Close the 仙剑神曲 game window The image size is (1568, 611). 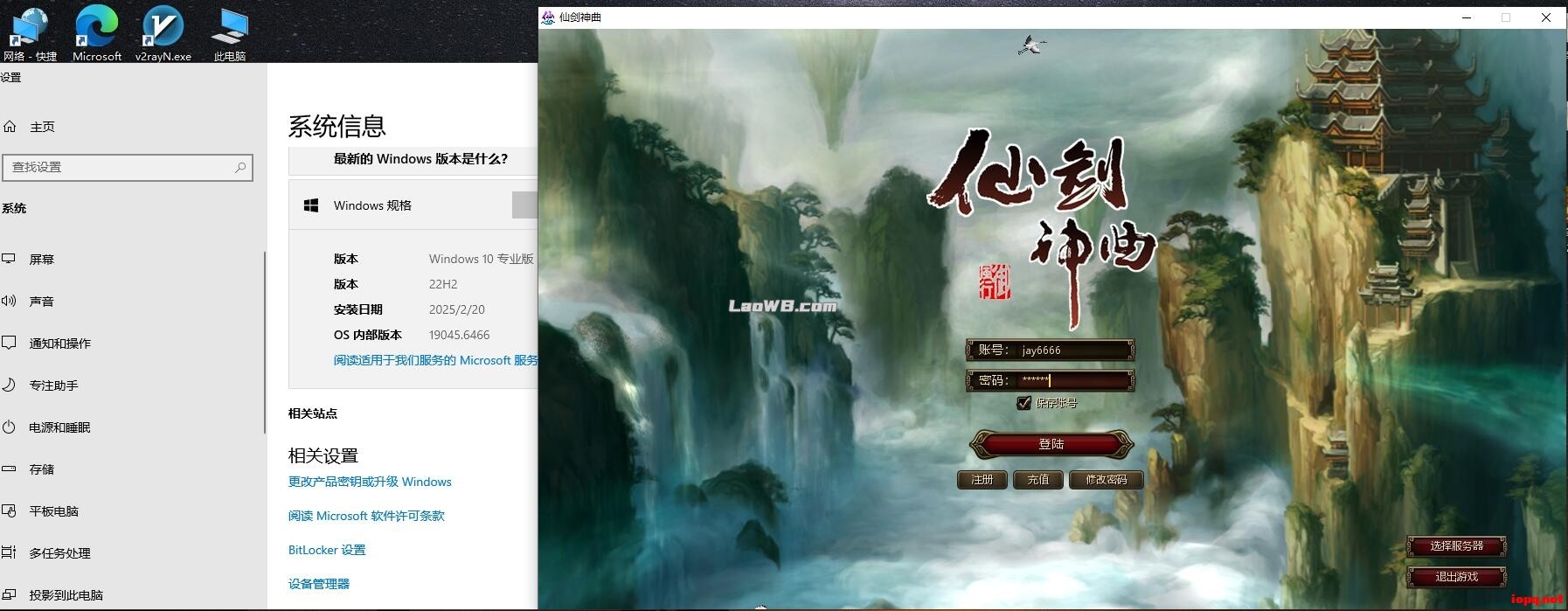point(1545,17)
